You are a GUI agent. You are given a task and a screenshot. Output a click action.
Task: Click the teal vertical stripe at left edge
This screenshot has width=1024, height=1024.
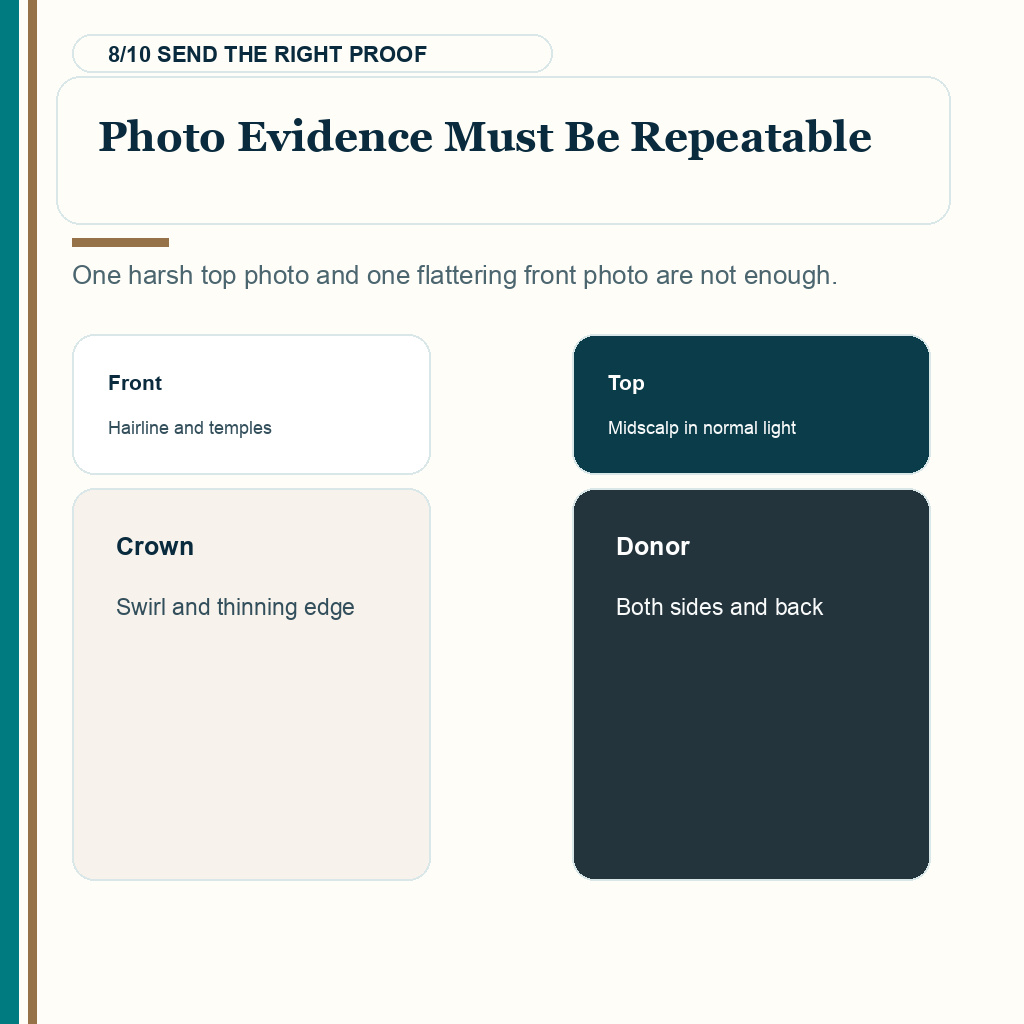click(x=9, y=512)
